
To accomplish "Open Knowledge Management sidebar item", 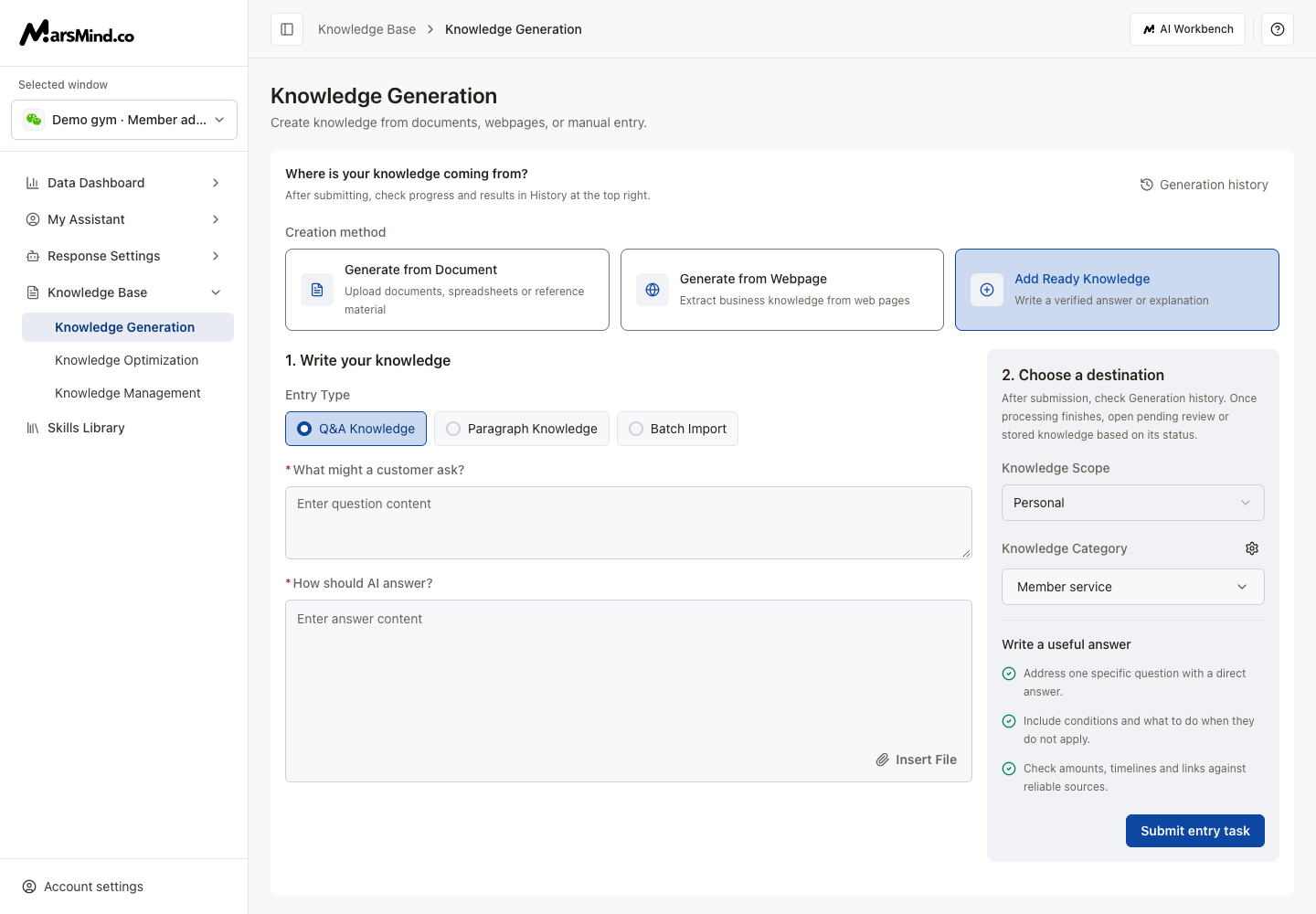I will coord(128,393).
